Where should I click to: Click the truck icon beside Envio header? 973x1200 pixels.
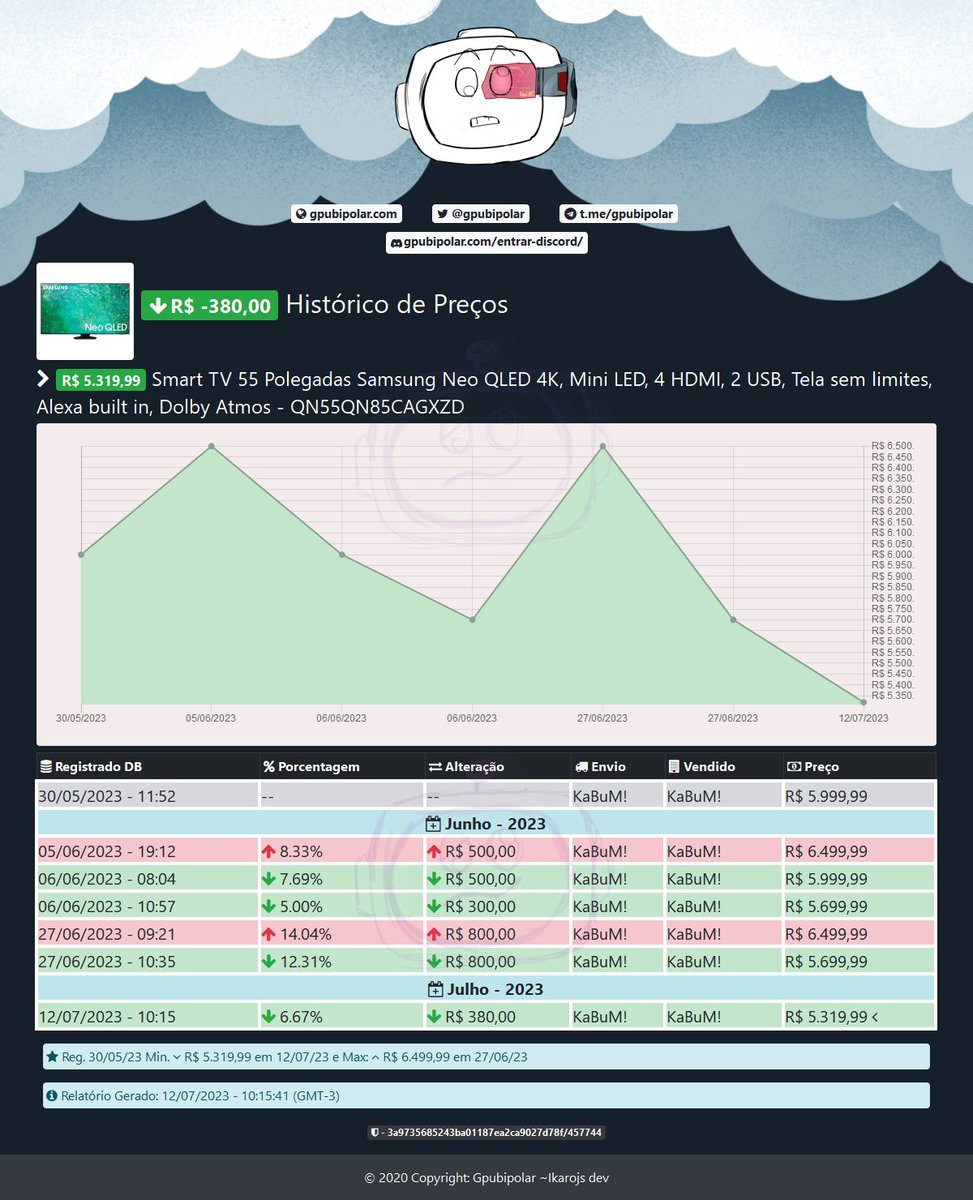click(581, 767)
